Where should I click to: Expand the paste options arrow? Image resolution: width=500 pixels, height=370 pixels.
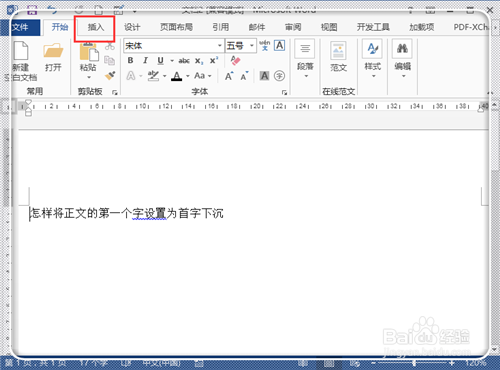[89, 77]
